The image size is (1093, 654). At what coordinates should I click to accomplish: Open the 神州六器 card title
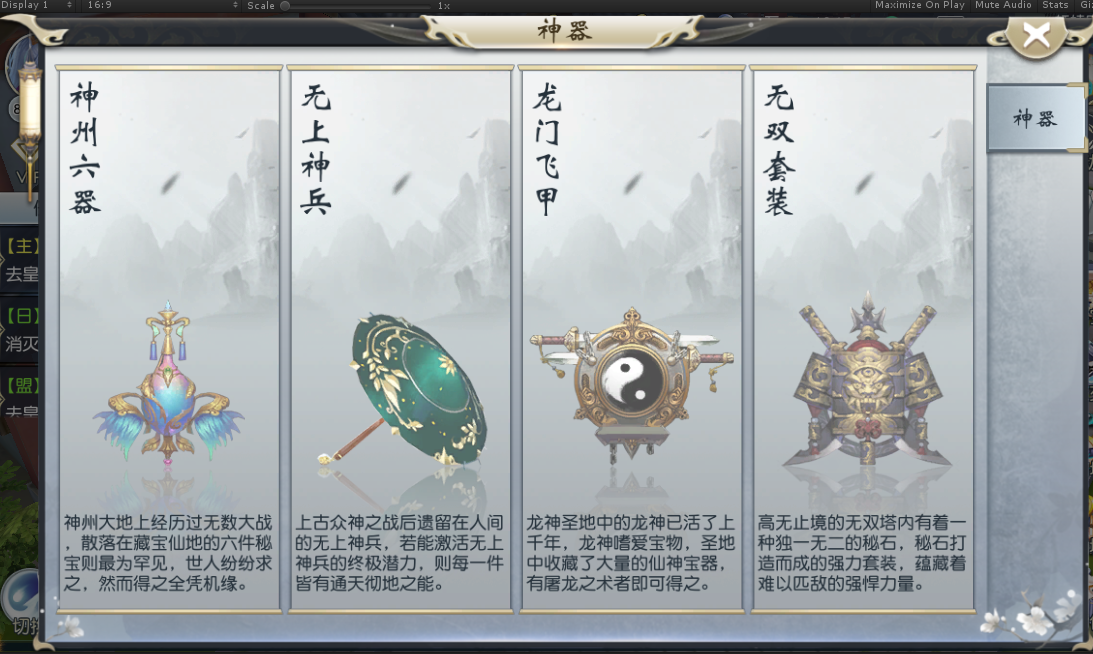pyautogui.click(x=85, y=149)
